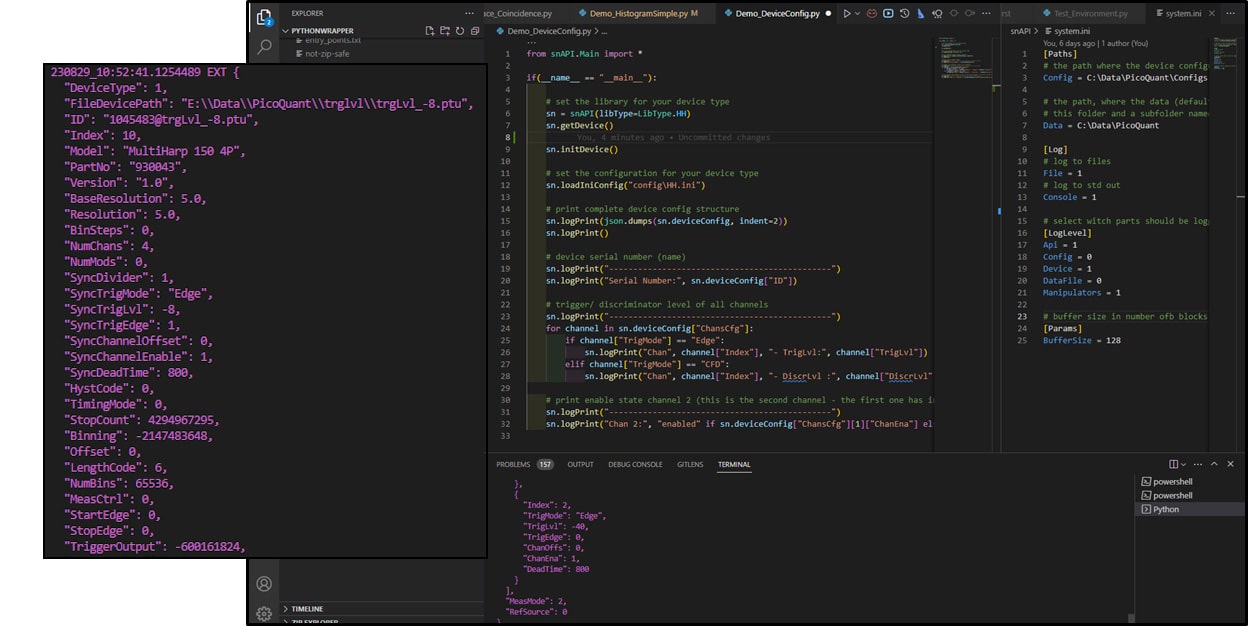Screen dimensions: 1248x626
Task: Open the run options dropdown next to play button
Action: tap(858, 13)
